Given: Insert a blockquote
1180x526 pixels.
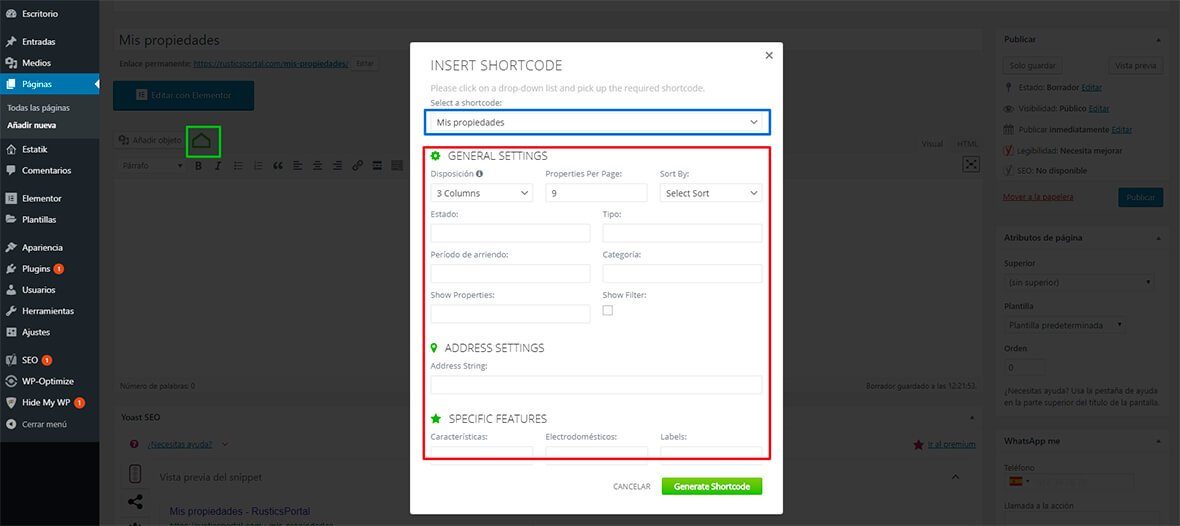Looking at the screenshot, I should [x=278, y=166].
